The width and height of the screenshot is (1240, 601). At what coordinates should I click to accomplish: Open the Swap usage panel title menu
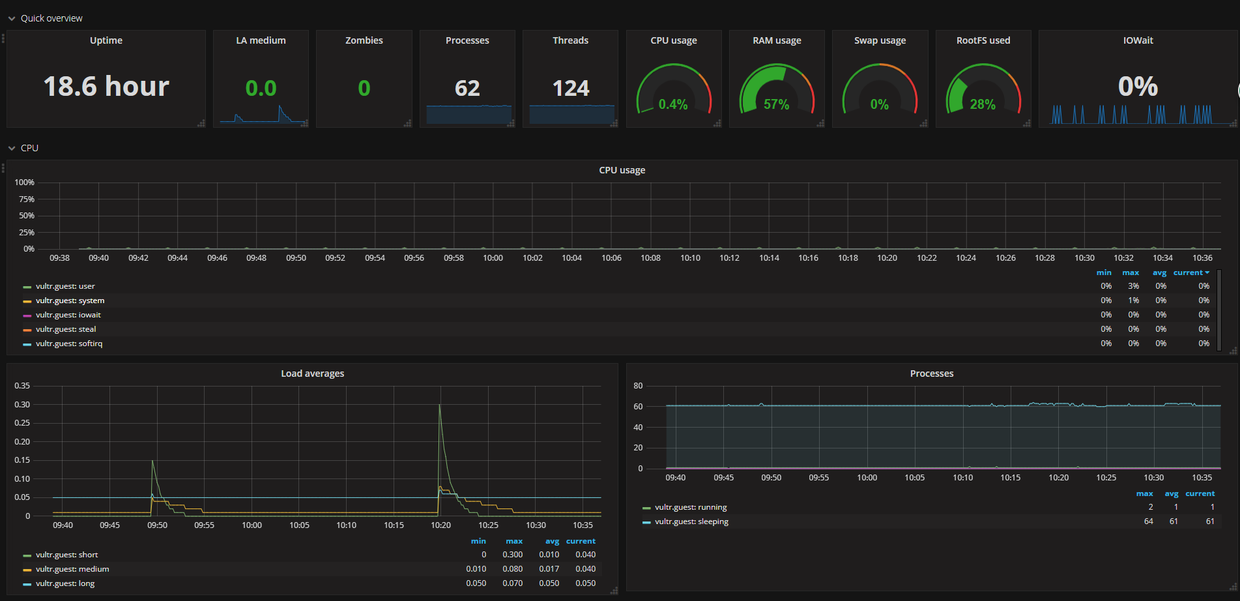(x=880, y=40)
